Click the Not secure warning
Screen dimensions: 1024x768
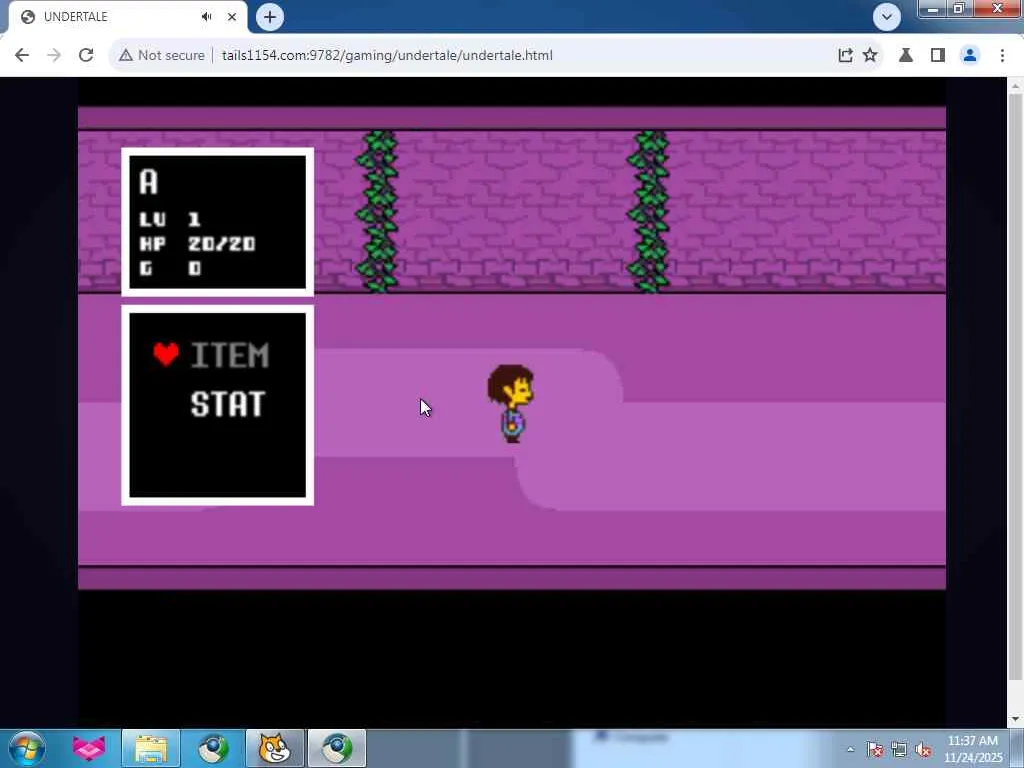[161, 56]
